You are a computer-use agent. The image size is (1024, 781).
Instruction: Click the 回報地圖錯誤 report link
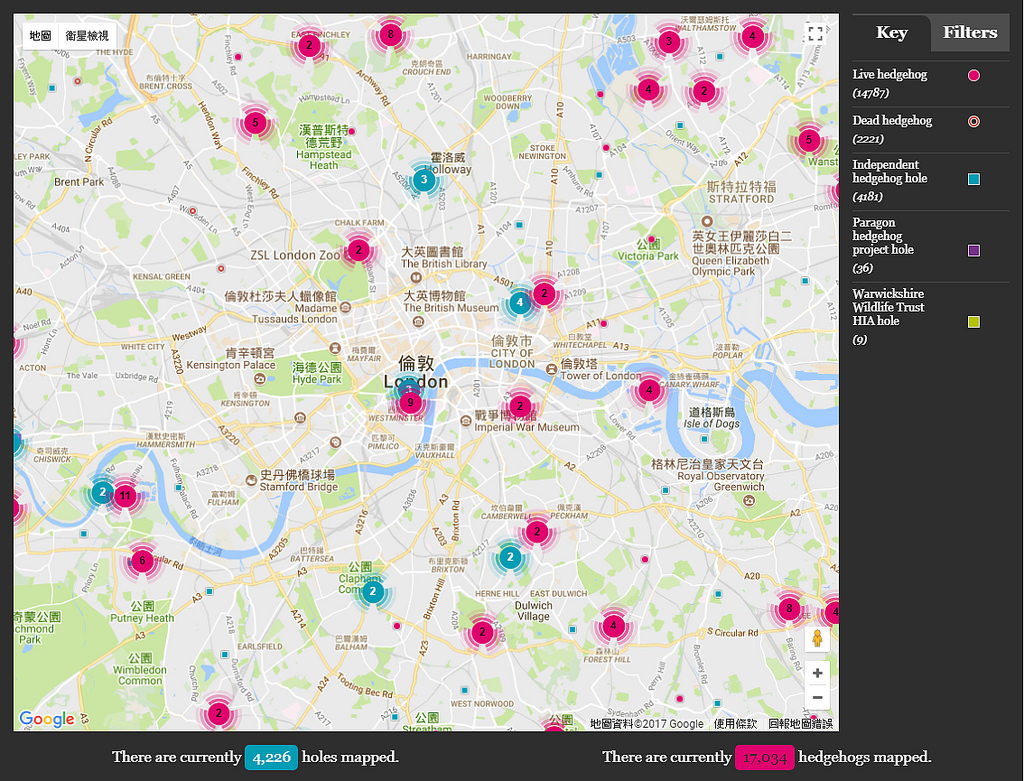[x=800, y=724]
